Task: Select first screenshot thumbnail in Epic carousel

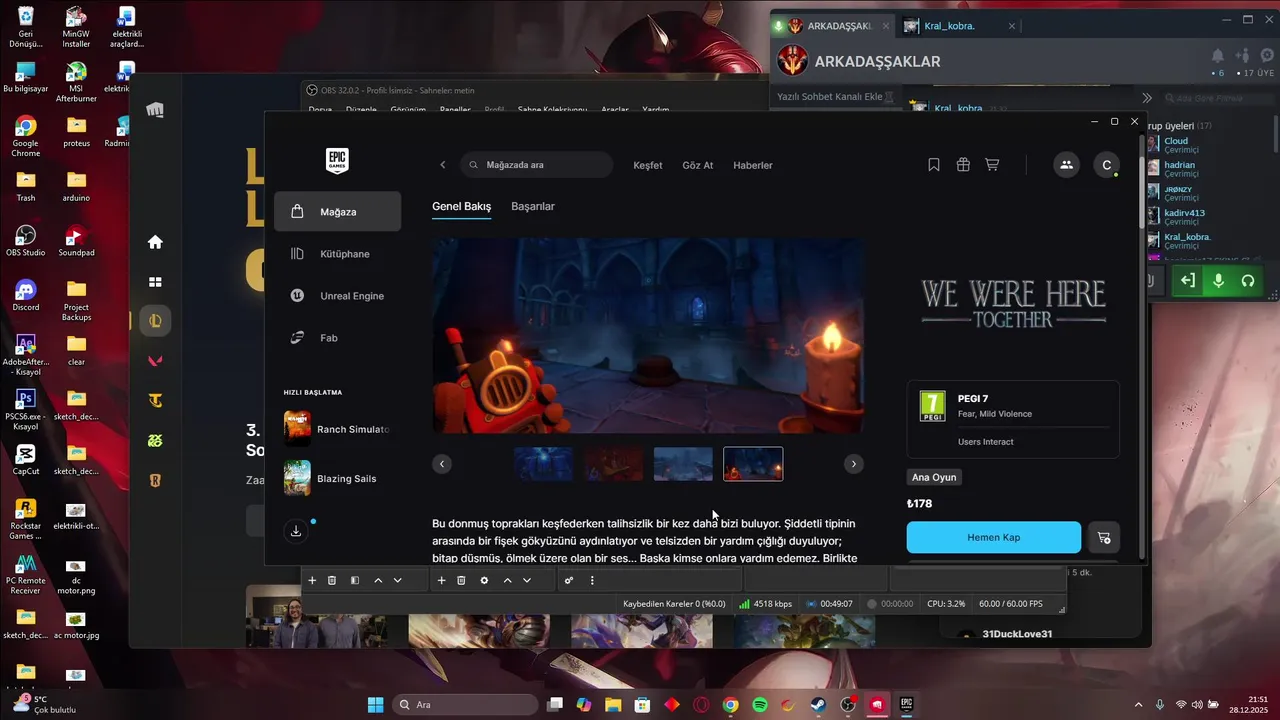Action: pyautogui.click(x=543, y=464)
